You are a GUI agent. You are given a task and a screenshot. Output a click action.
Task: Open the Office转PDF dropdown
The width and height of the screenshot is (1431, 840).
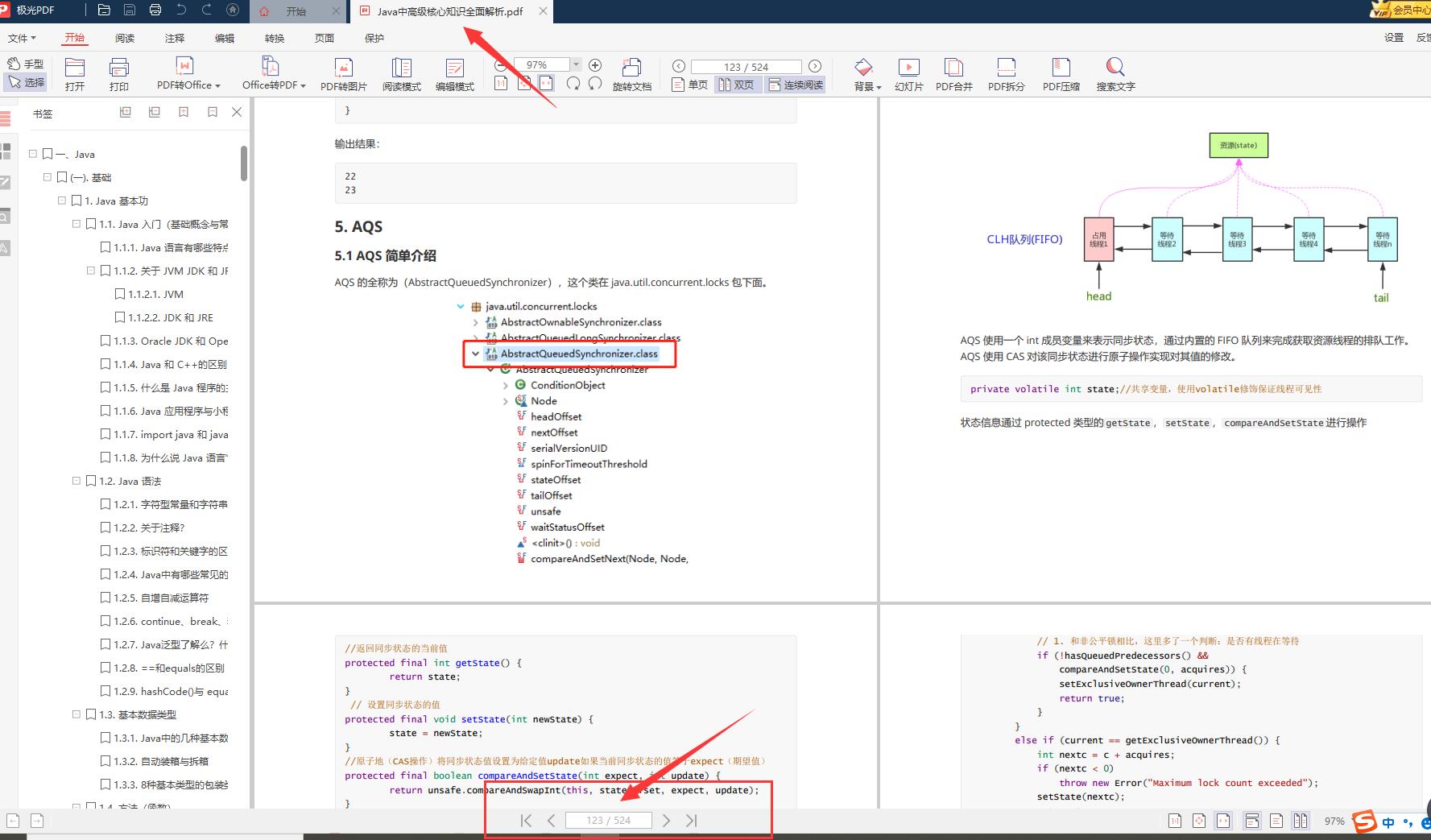click(x=274, y=74)
